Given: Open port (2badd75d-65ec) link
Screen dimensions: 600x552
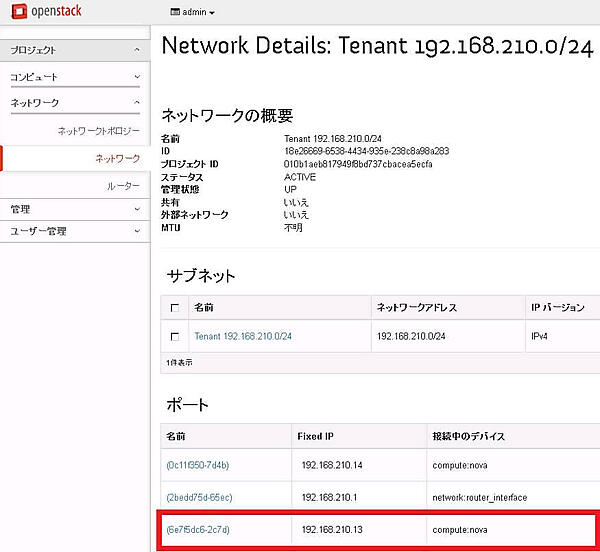Looking at the screenshot, I should click(198, 497).
